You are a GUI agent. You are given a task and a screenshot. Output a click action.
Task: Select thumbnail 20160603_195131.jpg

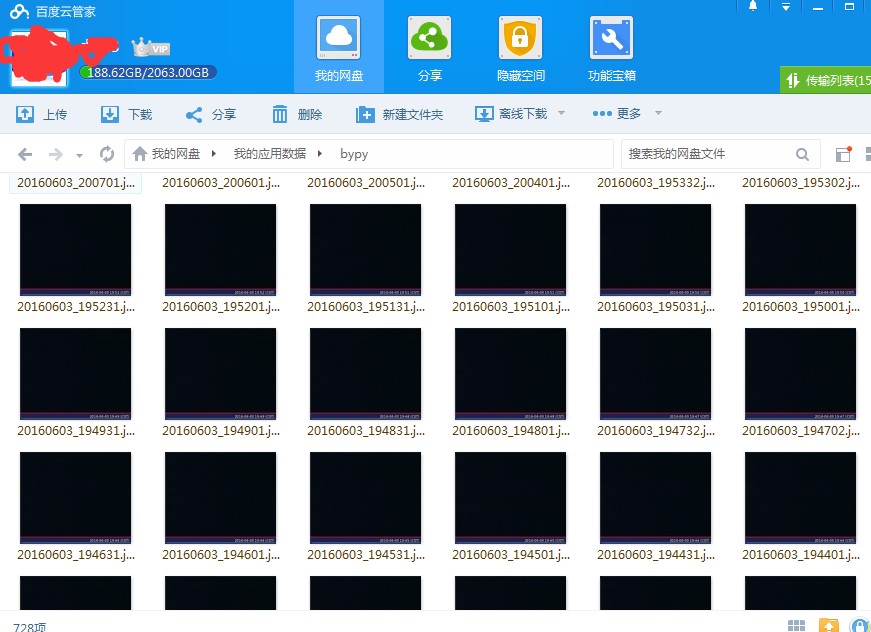tap(366, 250)
